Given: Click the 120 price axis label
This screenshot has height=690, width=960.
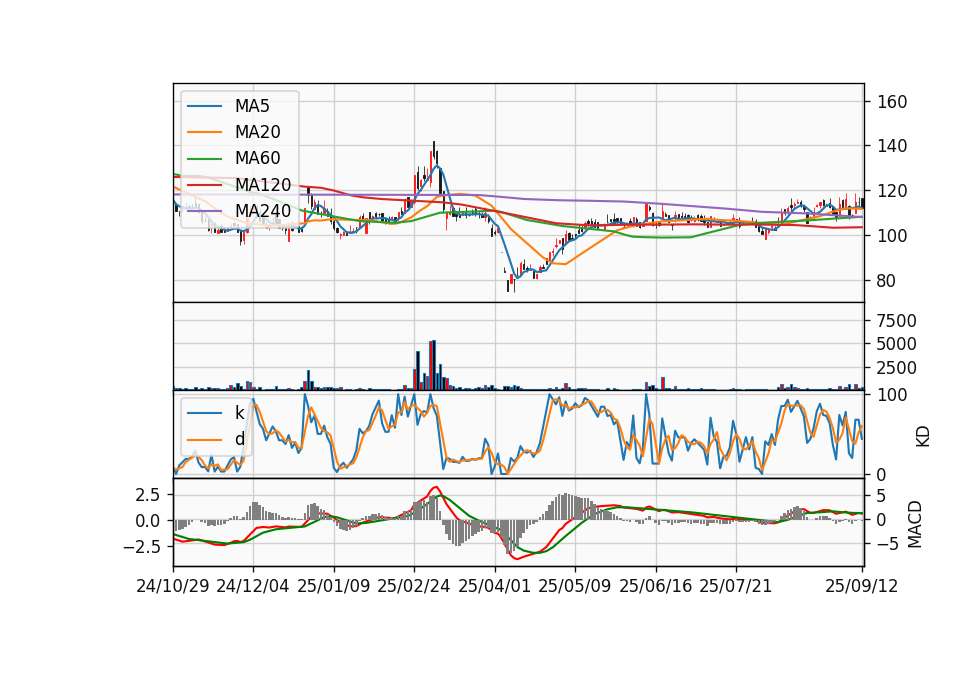Looking at the screenshot, I should (x=891, y=191).
